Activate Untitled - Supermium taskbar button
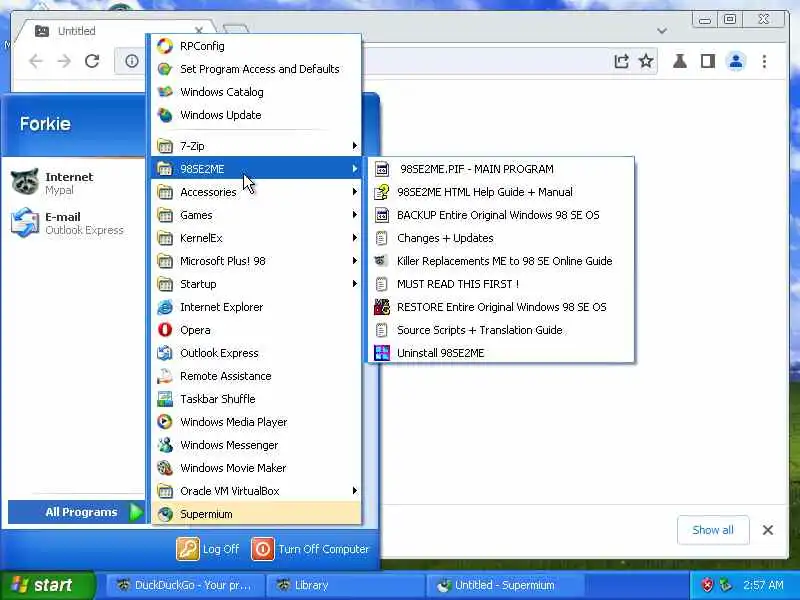Viewport: 800px width, 600px height. click(505, 585)
